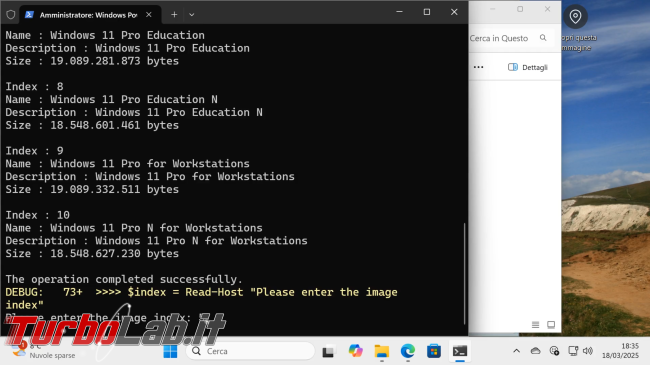650x365 pixels.
Task: Open File Explorer from the taskbar
Action: 382,351
